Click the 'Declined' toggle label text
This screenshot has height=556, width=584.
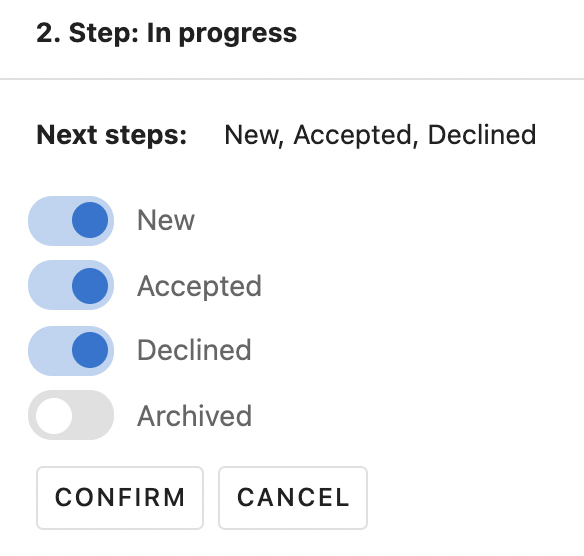click(x=194, y=350)
